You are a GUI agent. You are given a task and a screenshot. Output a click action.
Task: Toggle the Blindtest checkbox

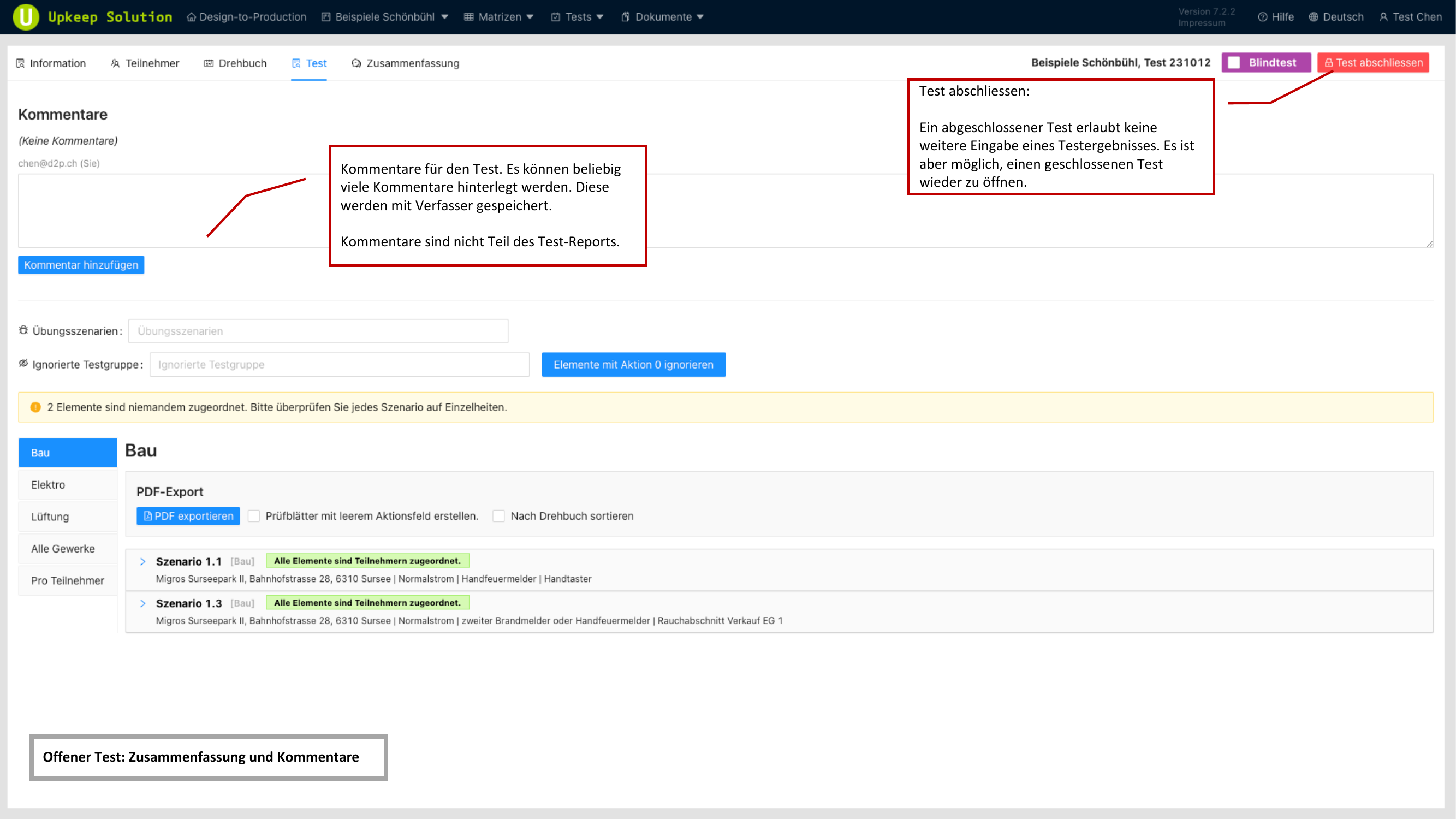point(1234,62)
